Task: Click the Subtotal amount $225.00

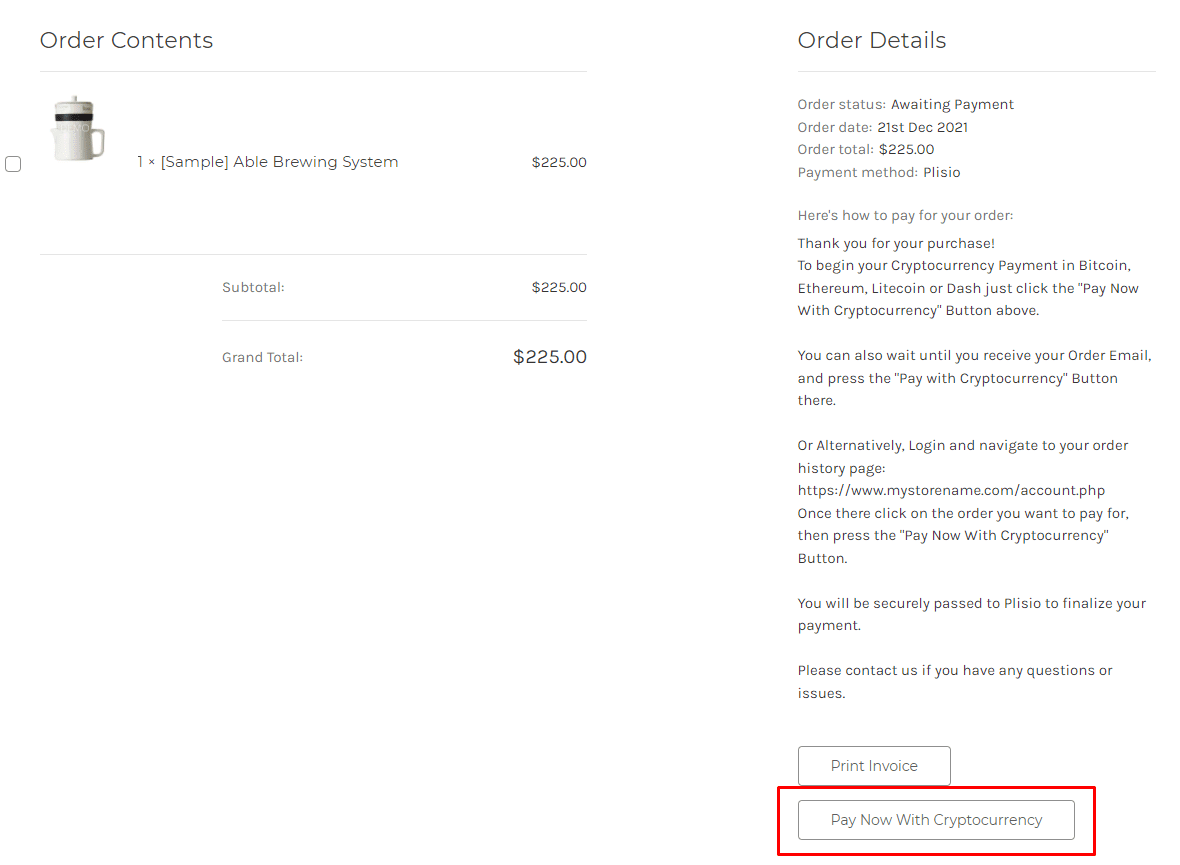Action: 559,288
